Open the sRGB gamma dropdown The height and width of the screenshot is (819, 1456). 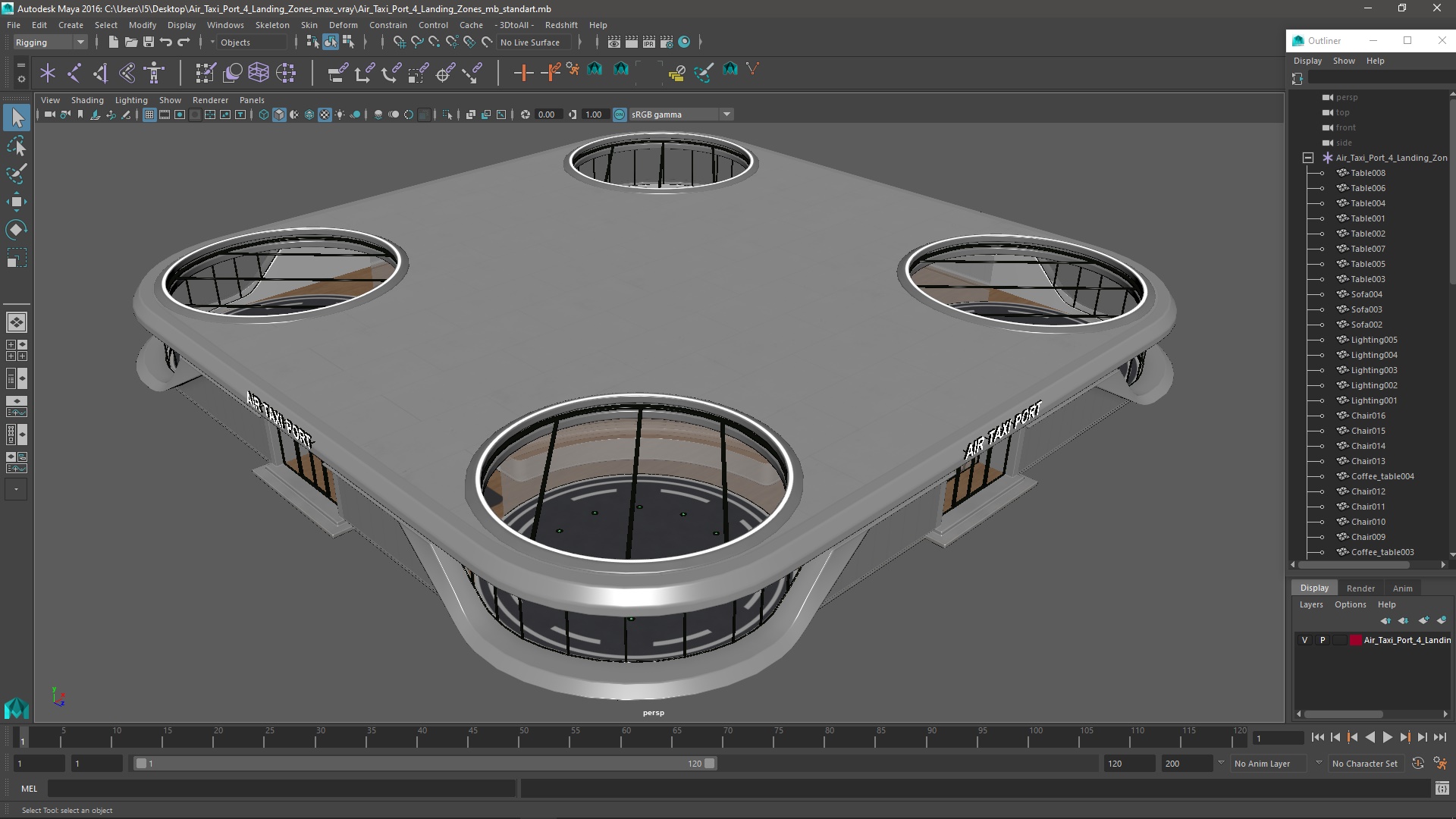pos(726,115)
